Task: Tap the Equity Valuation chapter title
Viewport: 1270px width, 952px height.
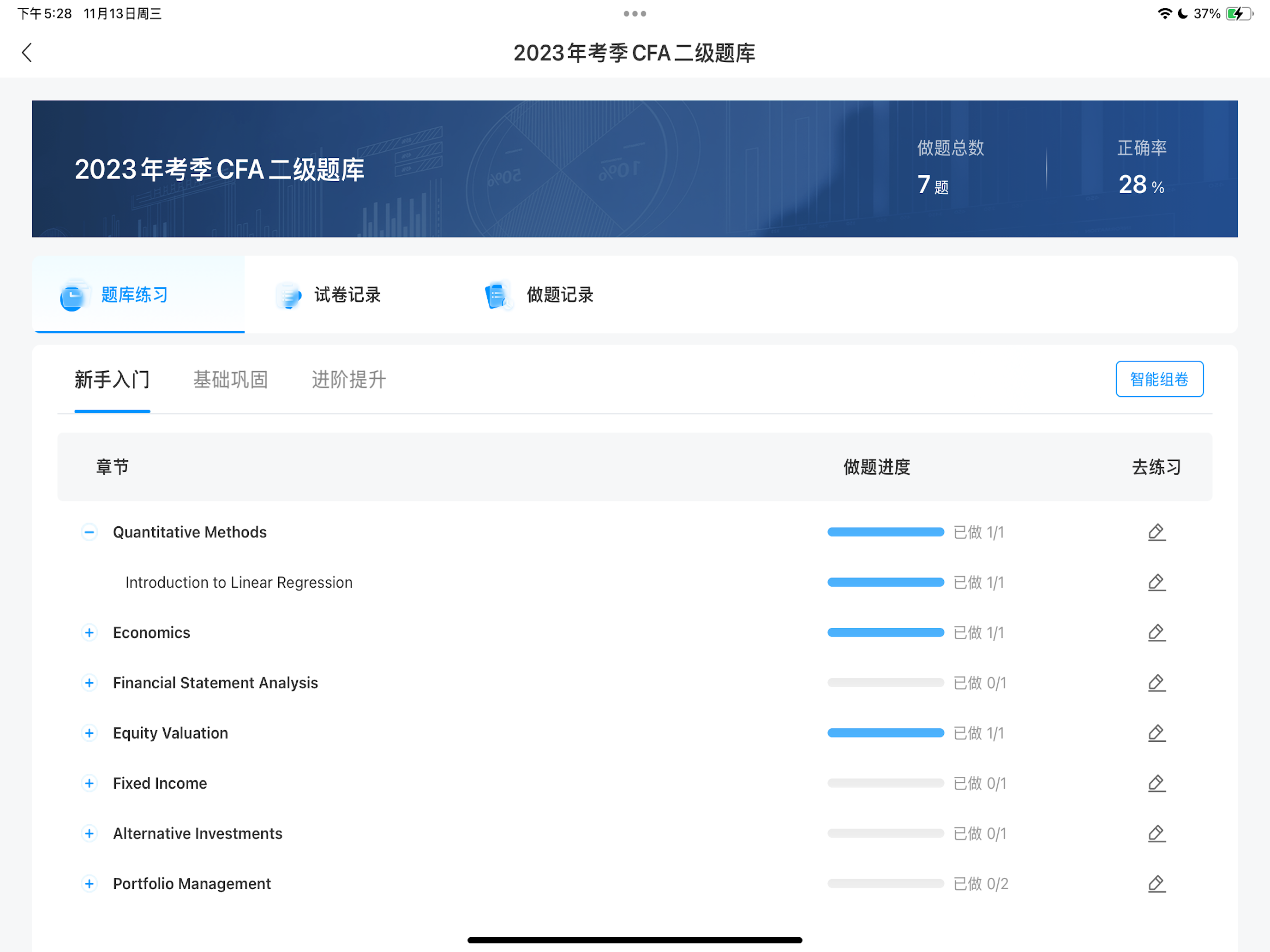Action: pos(171,733)
